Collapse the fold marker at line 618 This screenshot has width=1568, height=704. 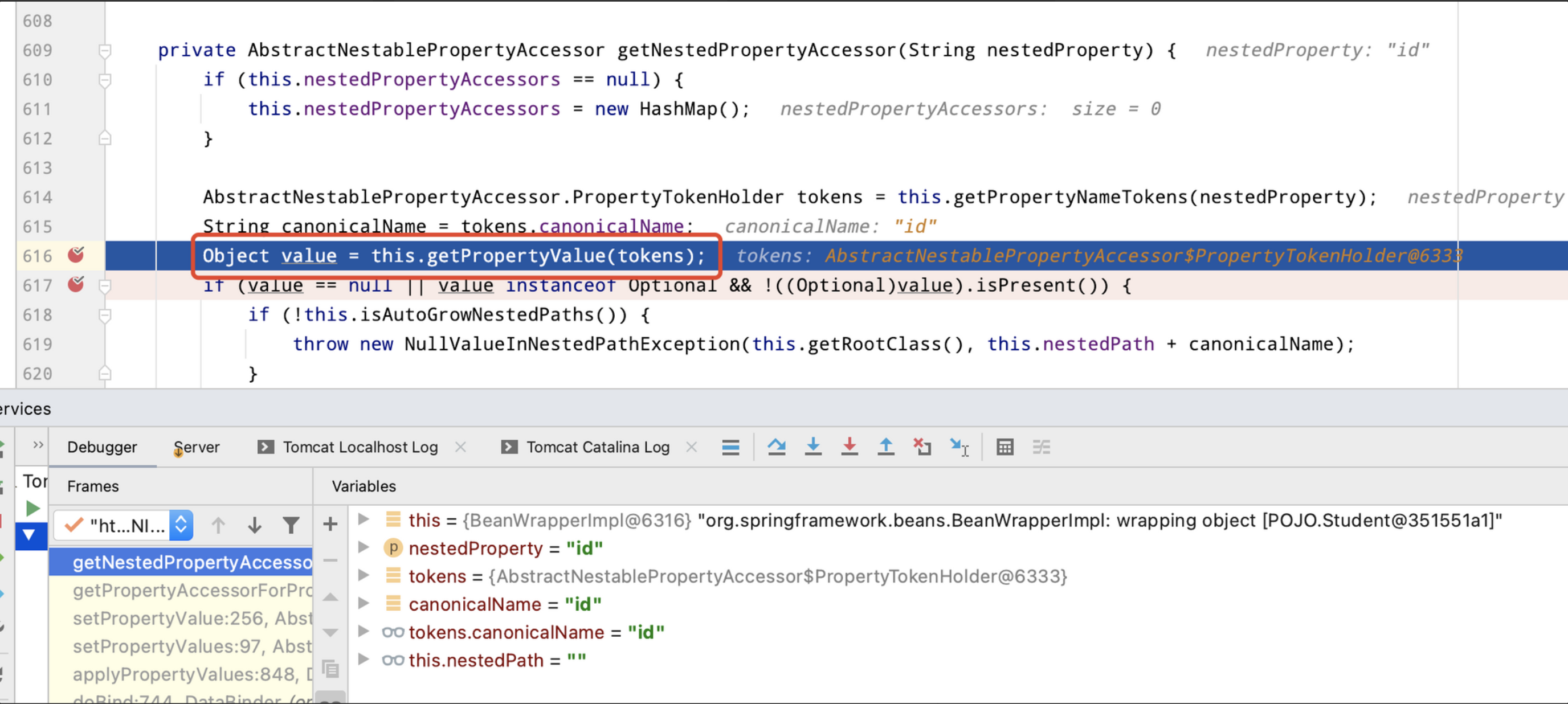click(105, 314)
